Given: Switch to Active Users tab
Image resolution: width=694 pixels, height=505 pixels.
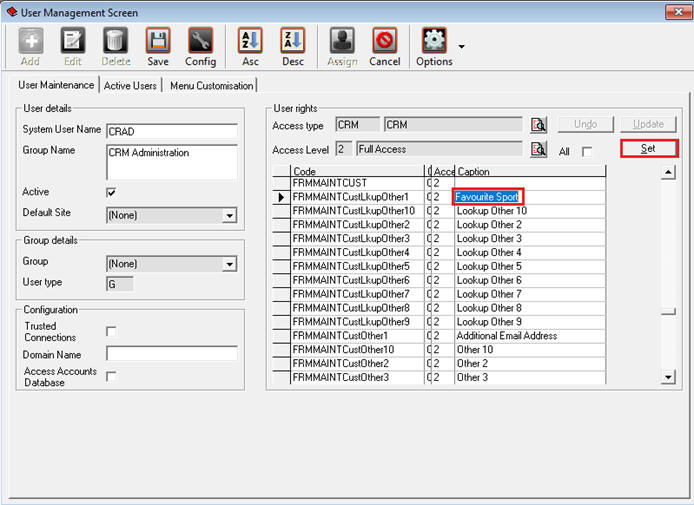Looking at the screenshot, I should coord(130,85).
